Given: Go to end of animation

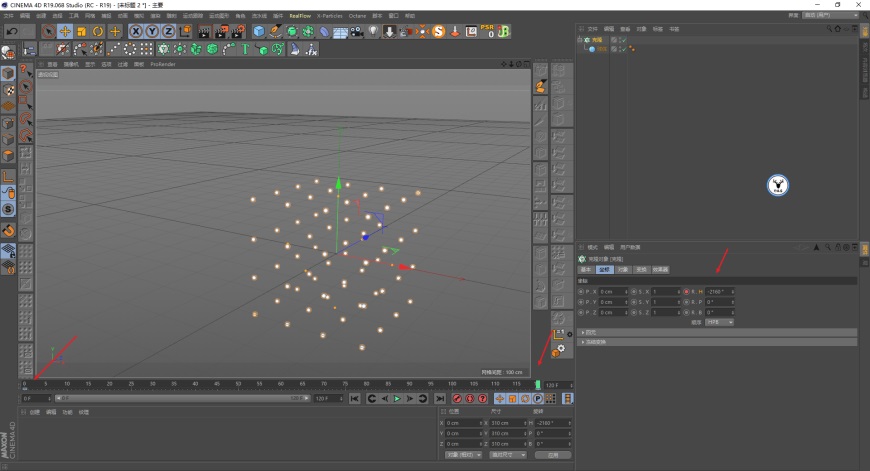Looking at the screenshot, I should pyautogui.click(x=440, y=399).
